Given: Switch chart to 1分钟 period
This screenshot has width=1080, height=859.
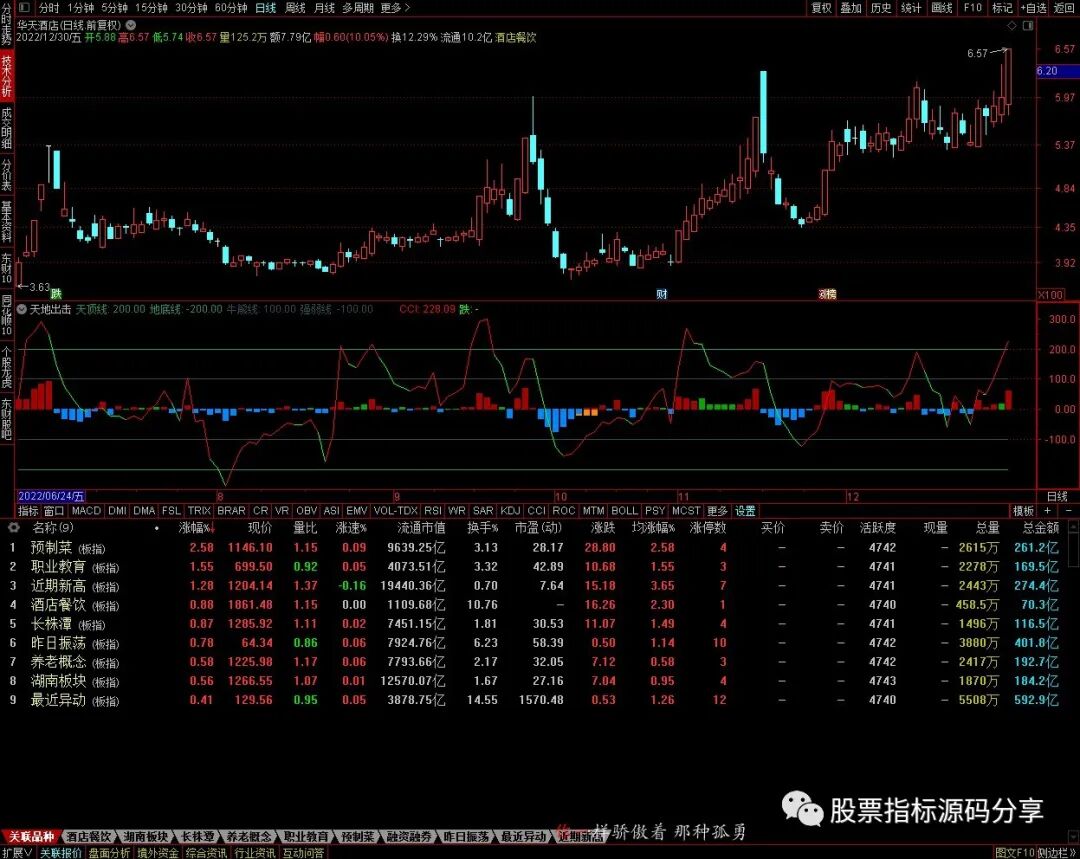Looking at the screenshot, I should [x=81, y=8].
